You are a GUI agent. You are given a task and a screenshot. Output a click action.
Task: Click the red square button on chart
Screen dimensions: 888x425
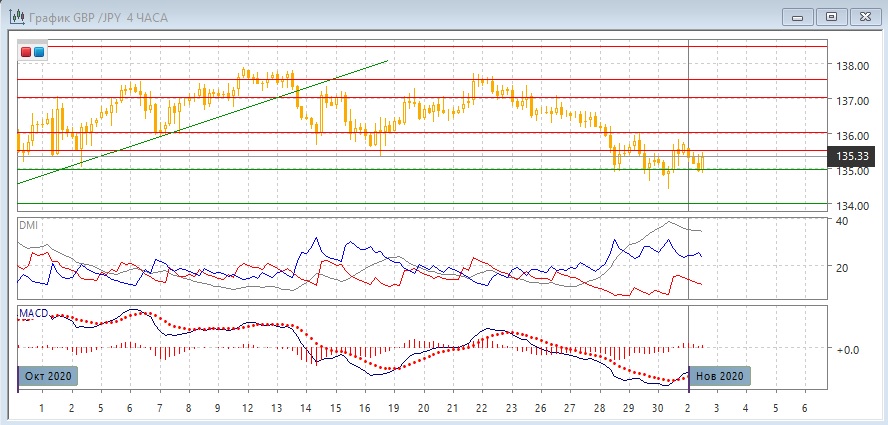point(26,51)
